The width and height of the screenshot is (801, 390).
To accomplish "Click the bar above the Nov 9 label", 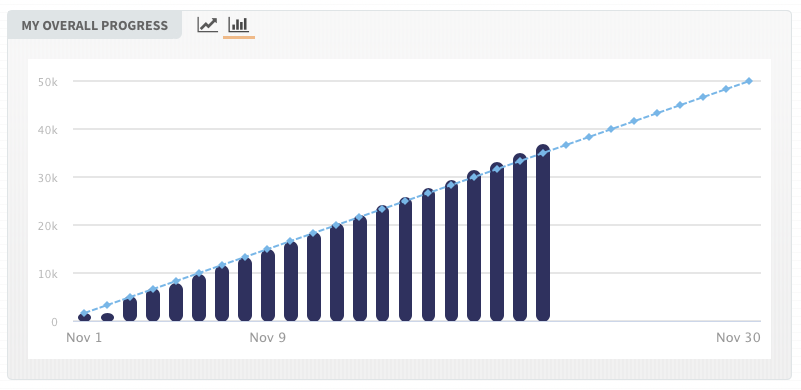I will [268, 285].
